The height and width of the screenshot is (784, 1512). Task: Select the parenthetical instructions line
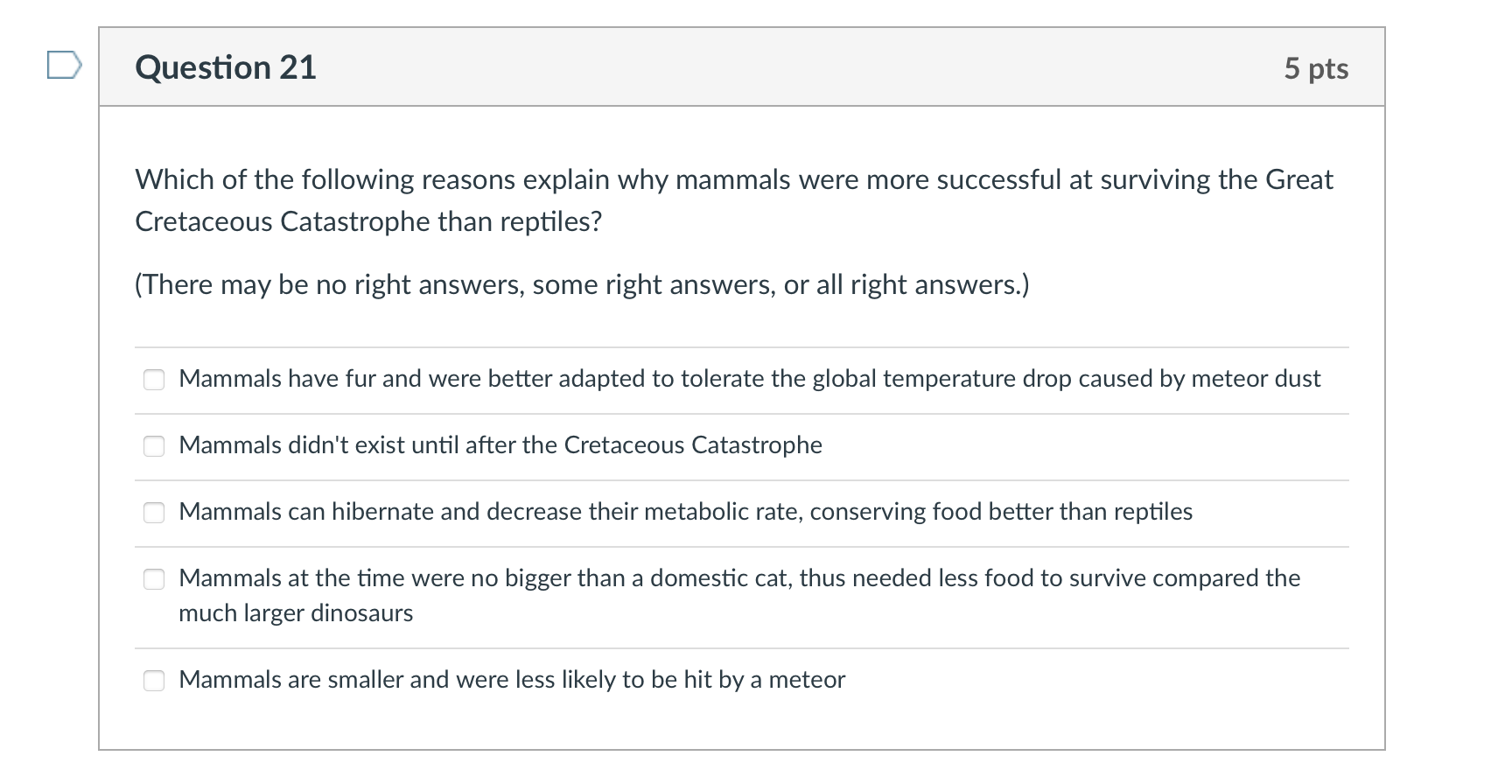[581, 283]
